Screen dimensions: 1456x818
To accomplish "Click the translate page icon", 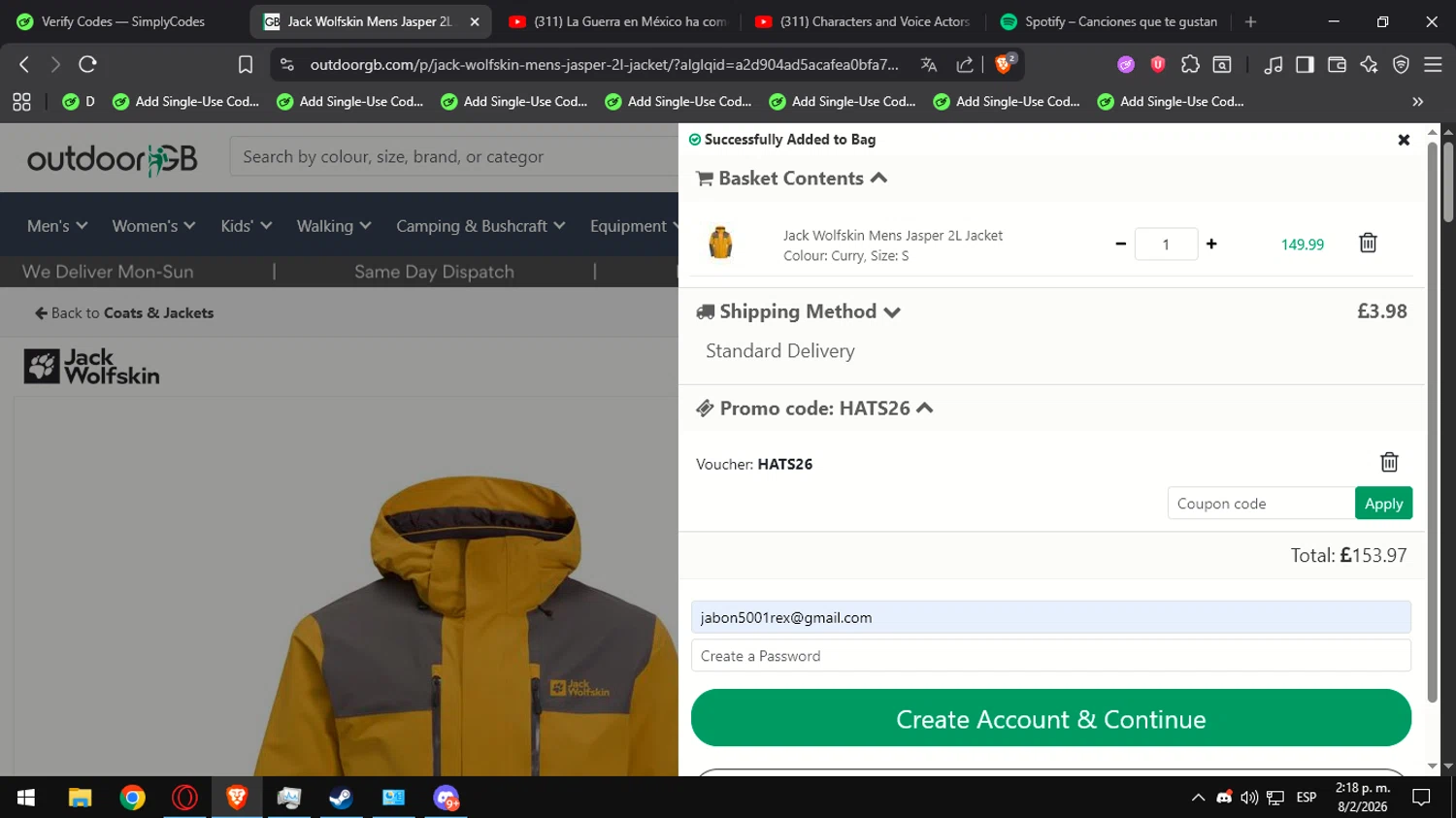I will pos(929,64).
